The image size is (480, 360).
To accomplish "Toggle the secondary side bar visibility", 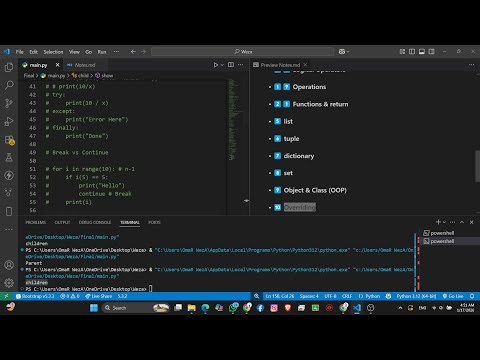I will [431, 52].
